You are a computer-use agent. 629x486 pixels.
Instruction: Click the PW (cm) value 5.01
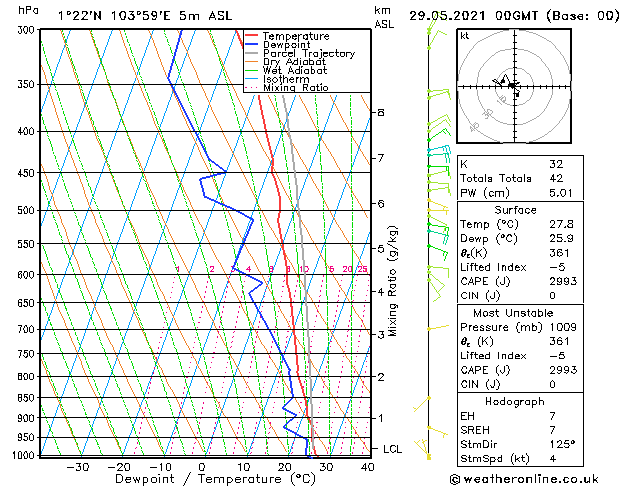coord(561,193)
